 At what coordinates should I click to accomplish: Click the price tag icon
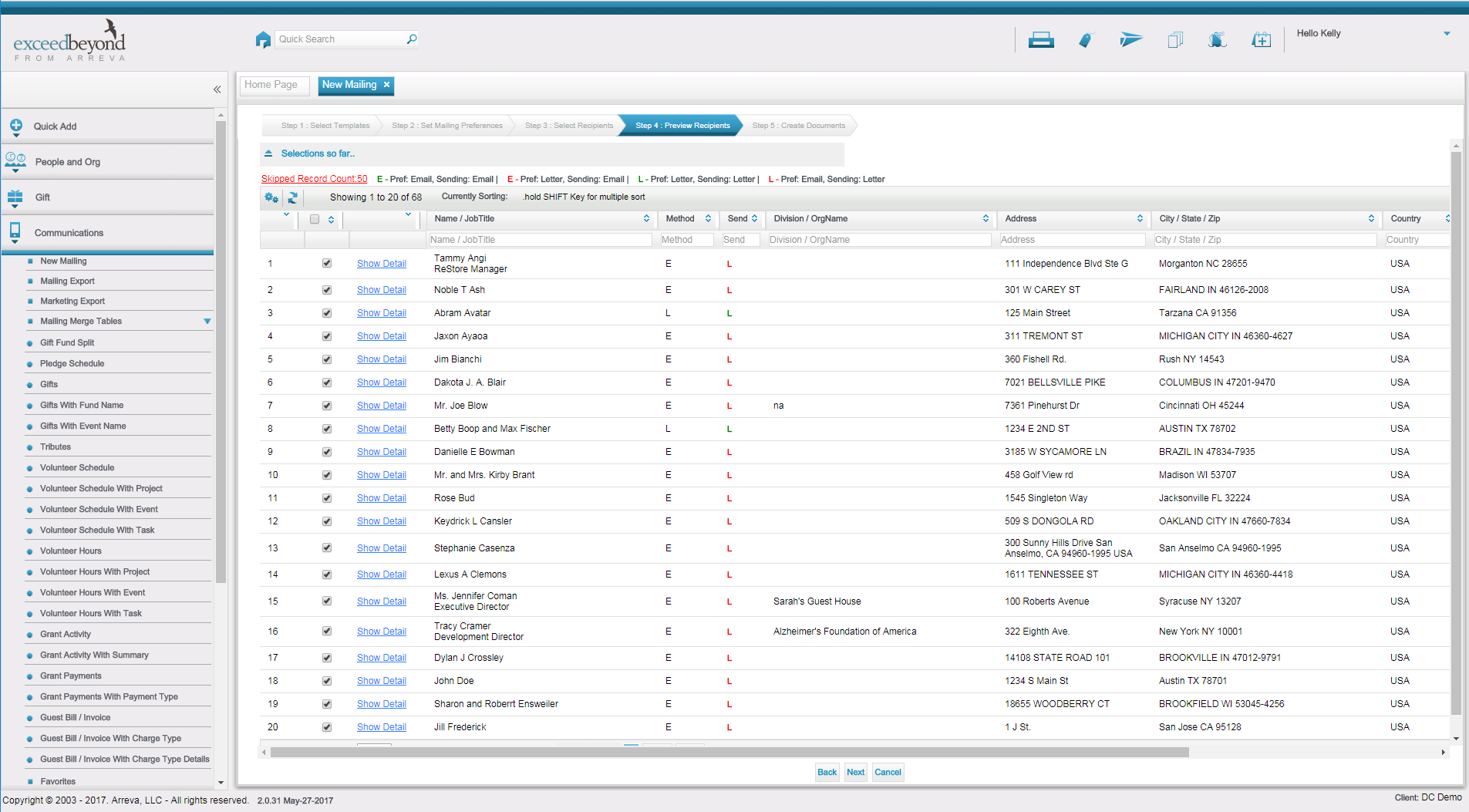click(1086, 40)
